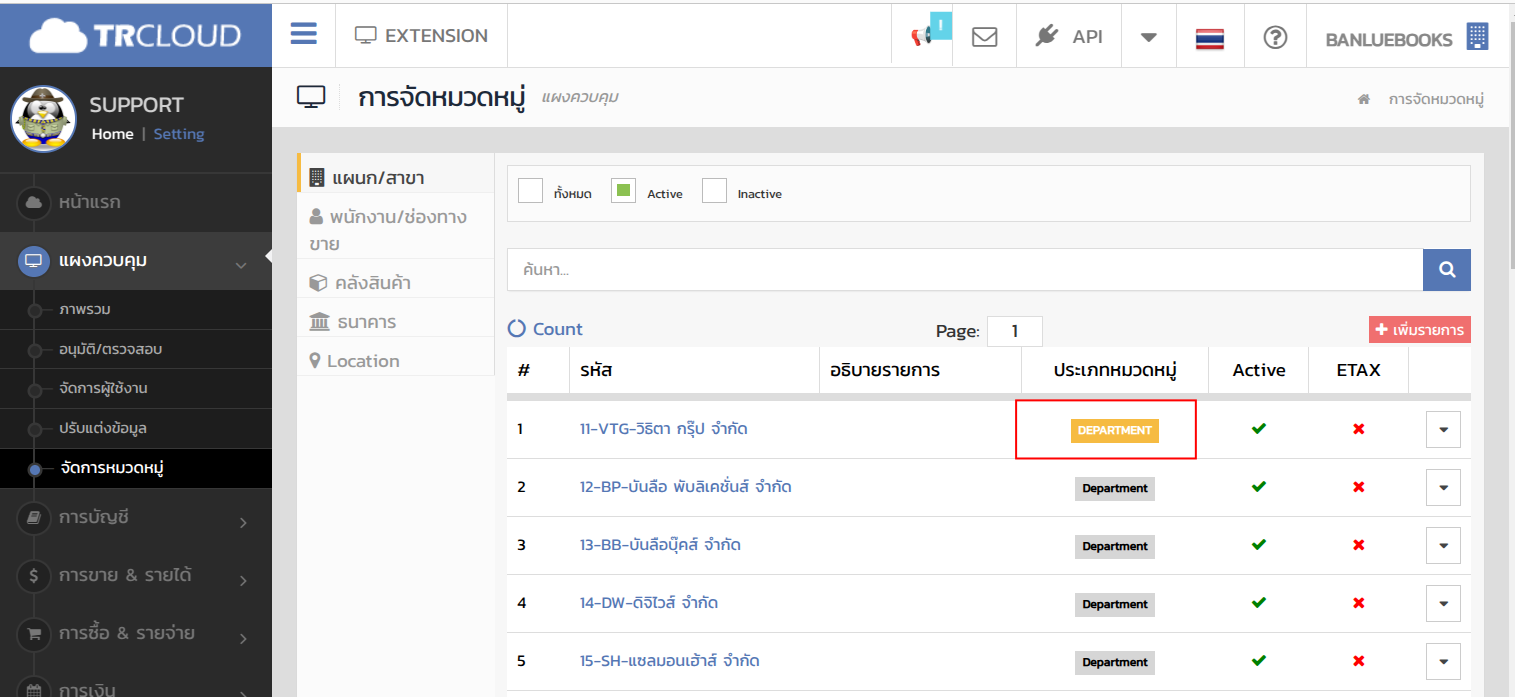
Task: Click the ค้นหา search input field
Action: tap(965, 269)
